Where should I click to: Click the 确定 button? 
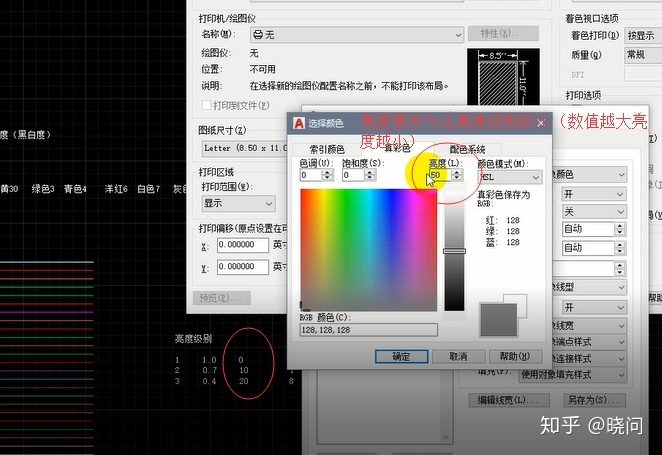click(401, 357)
